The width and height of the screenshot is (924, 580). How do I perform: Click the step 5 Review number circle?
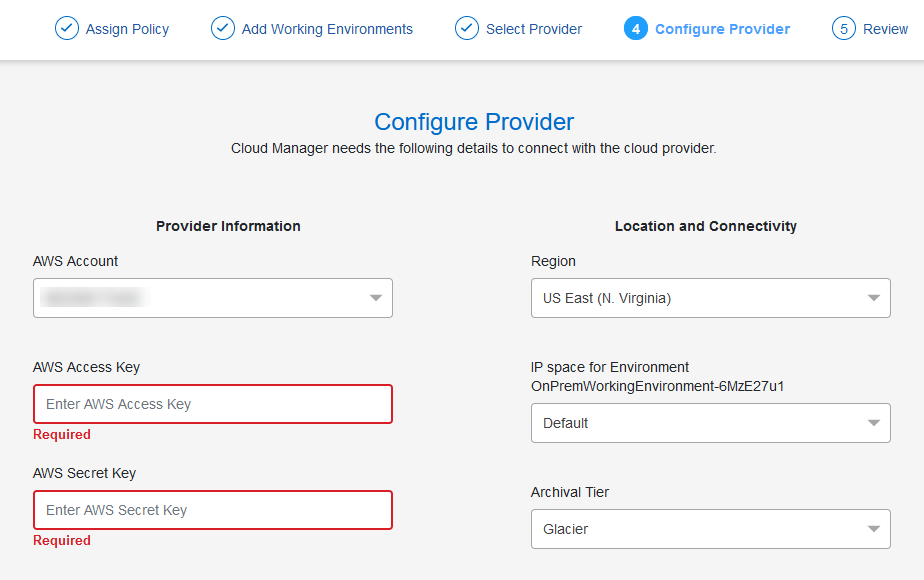pos(844,28)
